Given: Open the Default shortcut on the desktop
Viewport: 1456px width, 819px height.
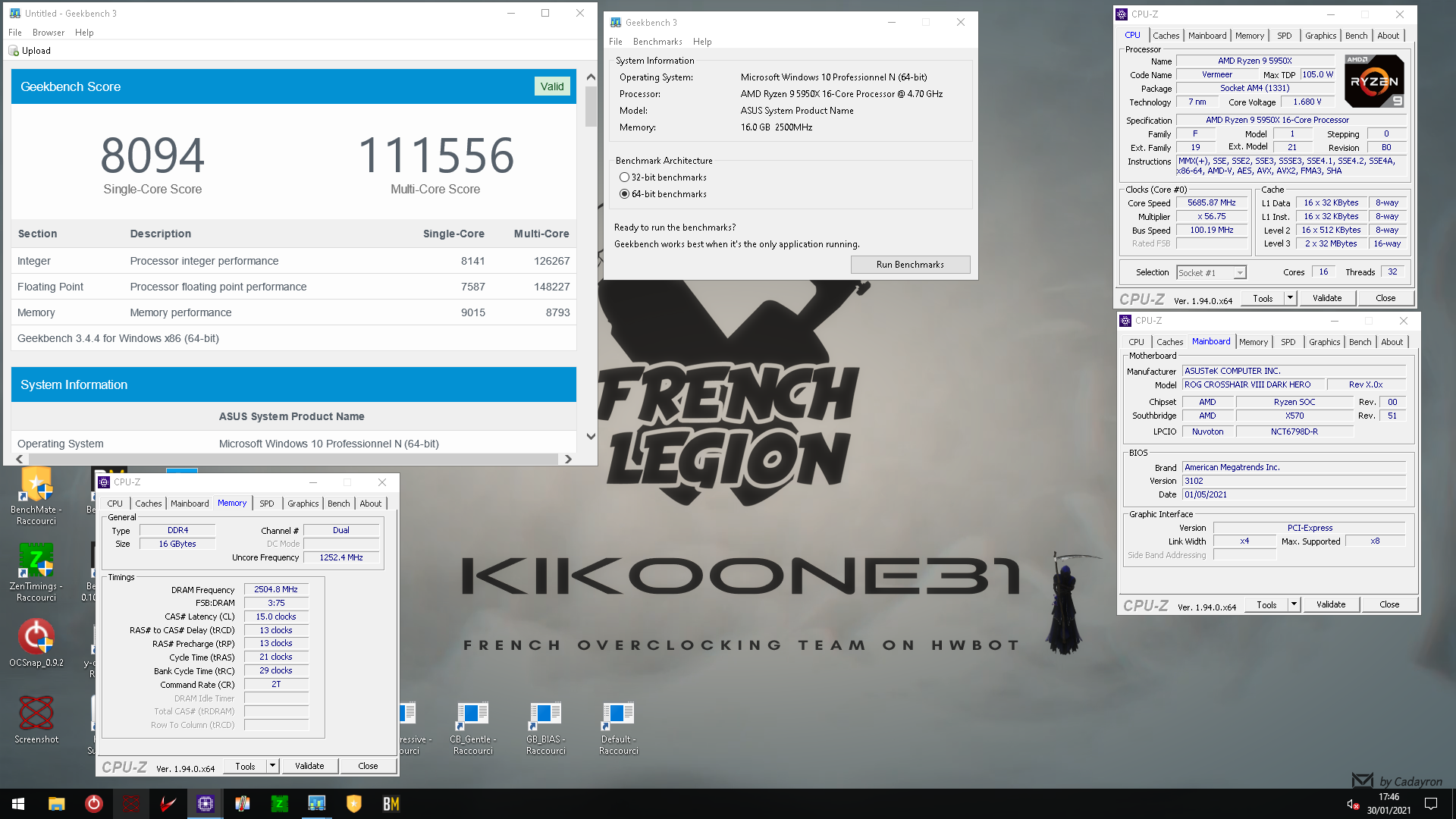Looking at the screenshot, I should 619,728.
